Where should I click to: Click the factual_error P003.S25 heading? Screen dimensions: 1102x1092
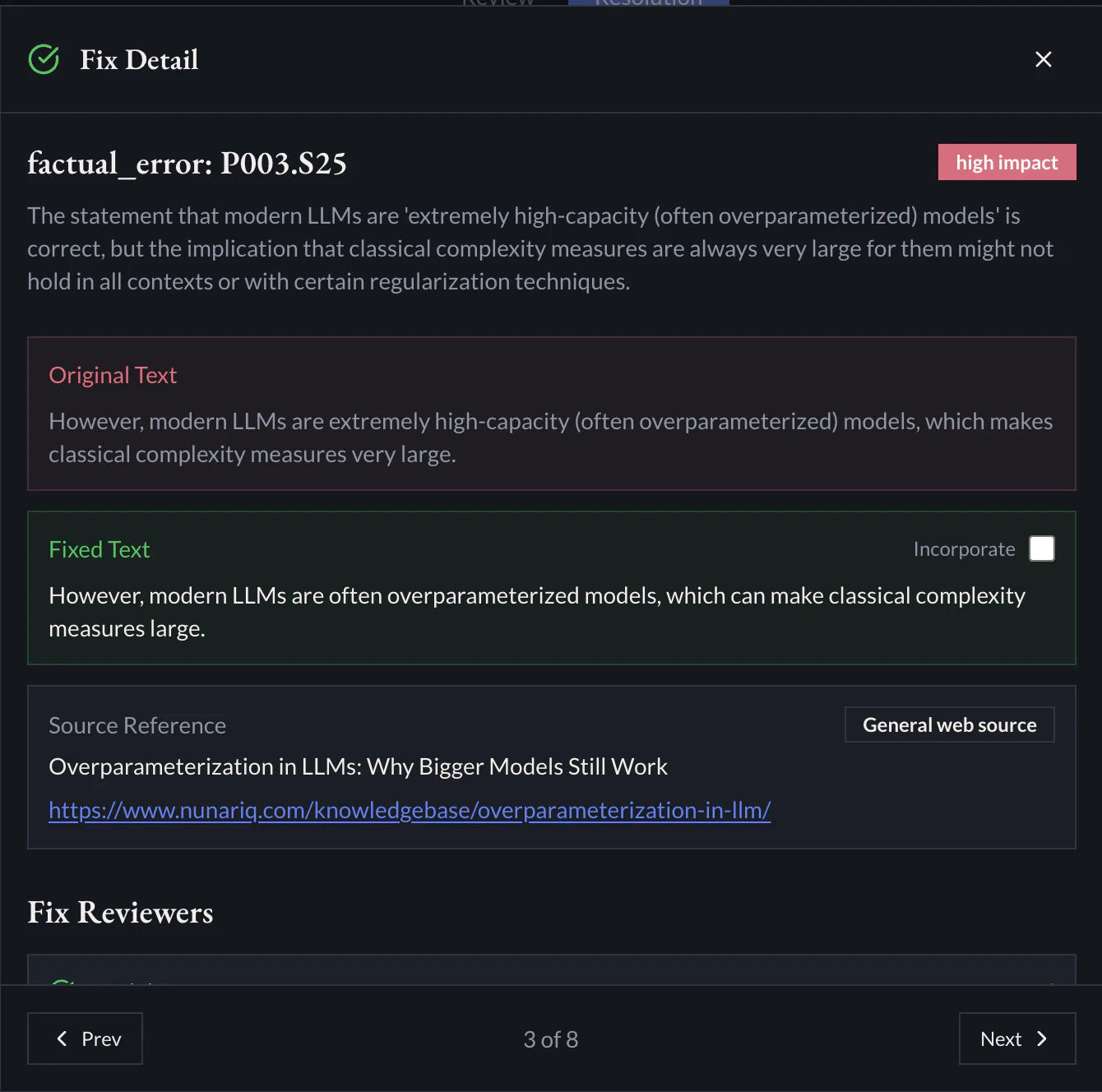click(x=187, y=164)
